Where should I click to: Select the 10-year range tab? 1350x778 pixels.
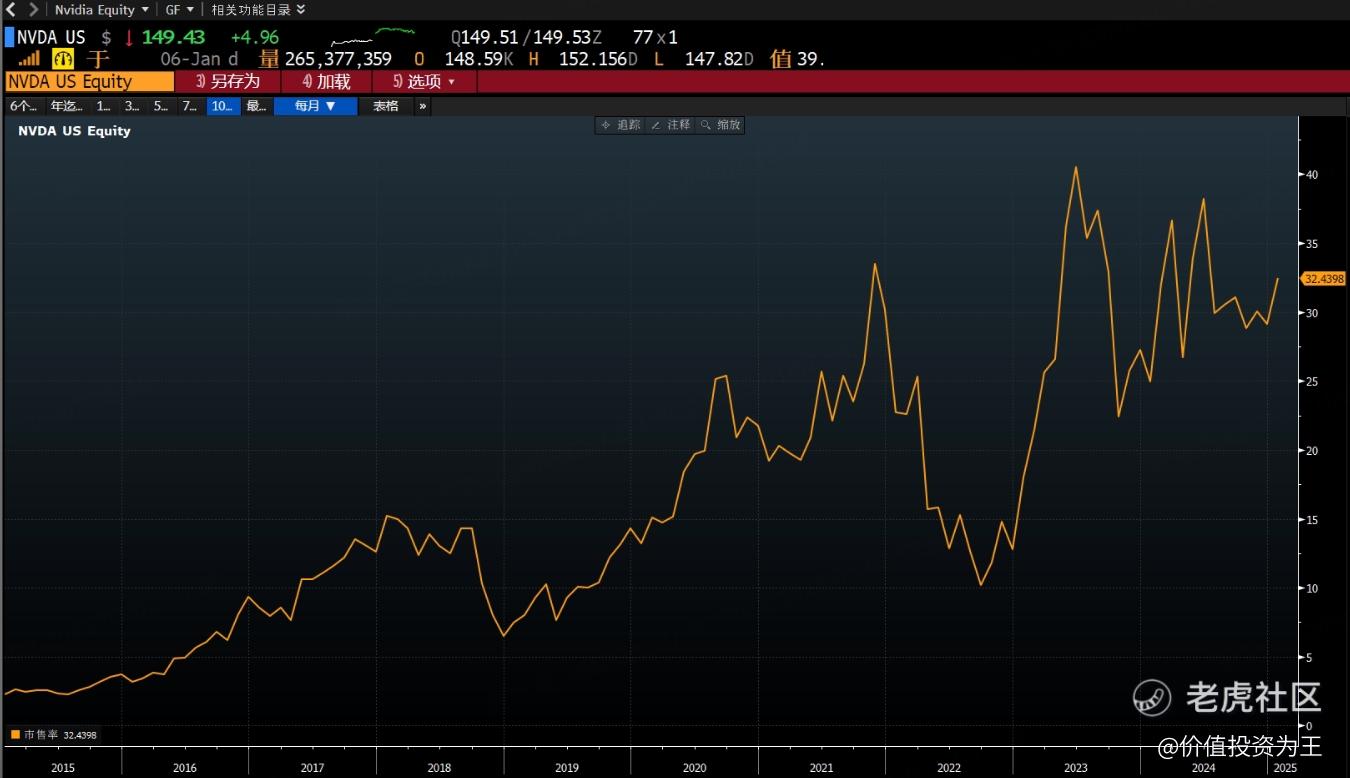tap(222, 106)
